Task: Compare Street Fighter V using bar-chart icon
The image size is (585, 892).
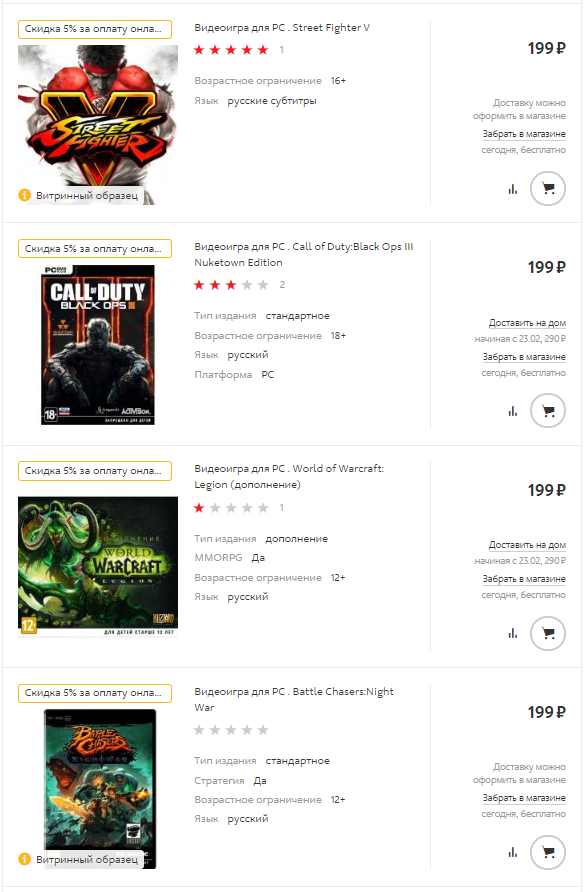Action: click(513, 189)
